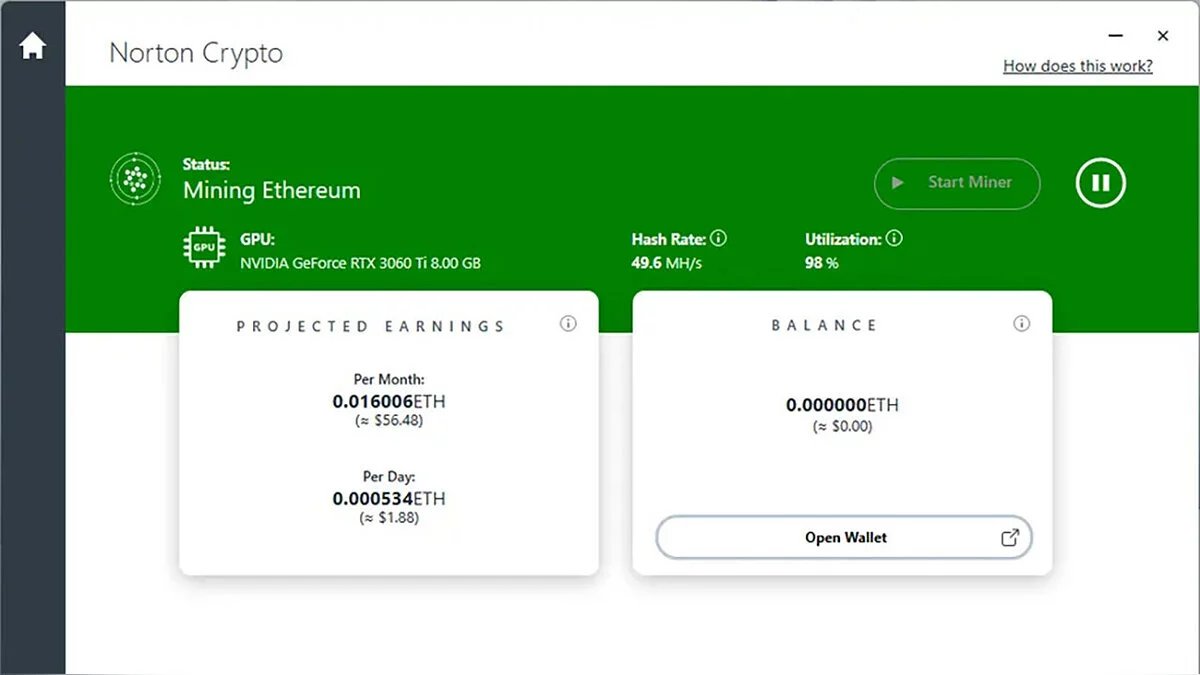Close the Norton Crypto window
This screenshot has height=675, width=1200.
pyautogui.click(x=1163, y=36)
